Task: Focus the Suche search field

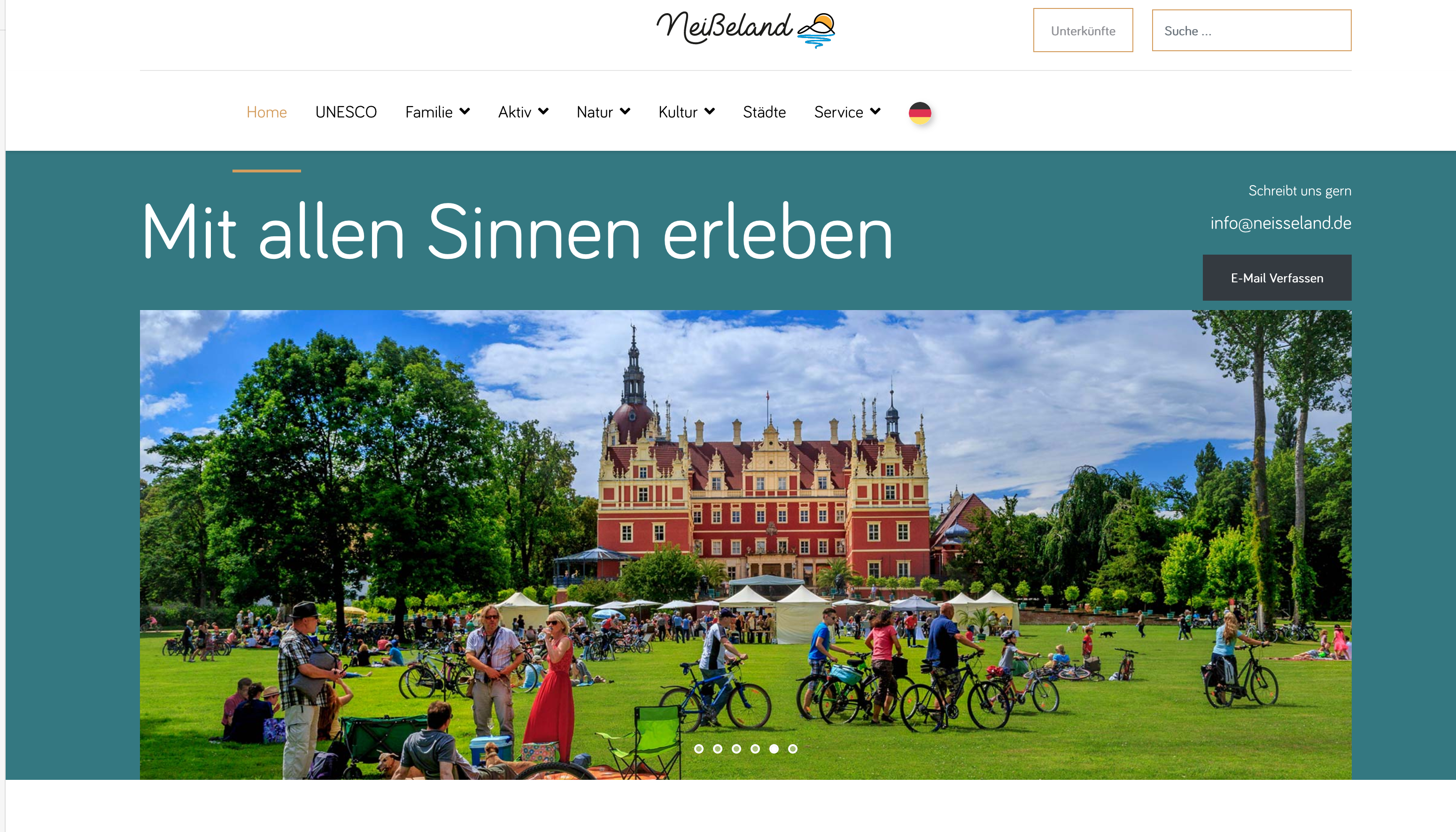Action: [x=1252, y=30]
